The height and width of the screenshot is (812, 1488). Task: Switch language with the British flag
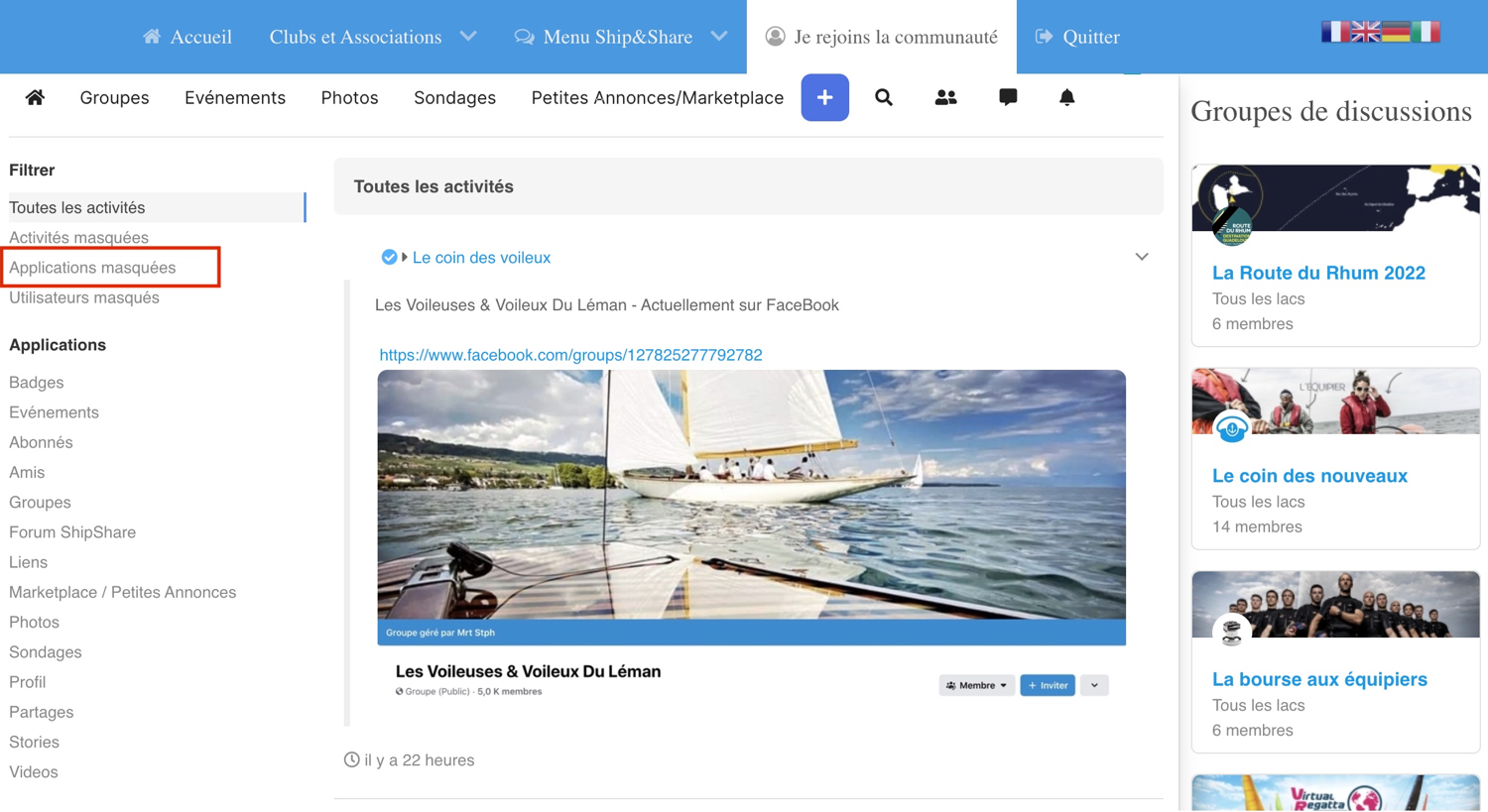[x=1365, y=32]
